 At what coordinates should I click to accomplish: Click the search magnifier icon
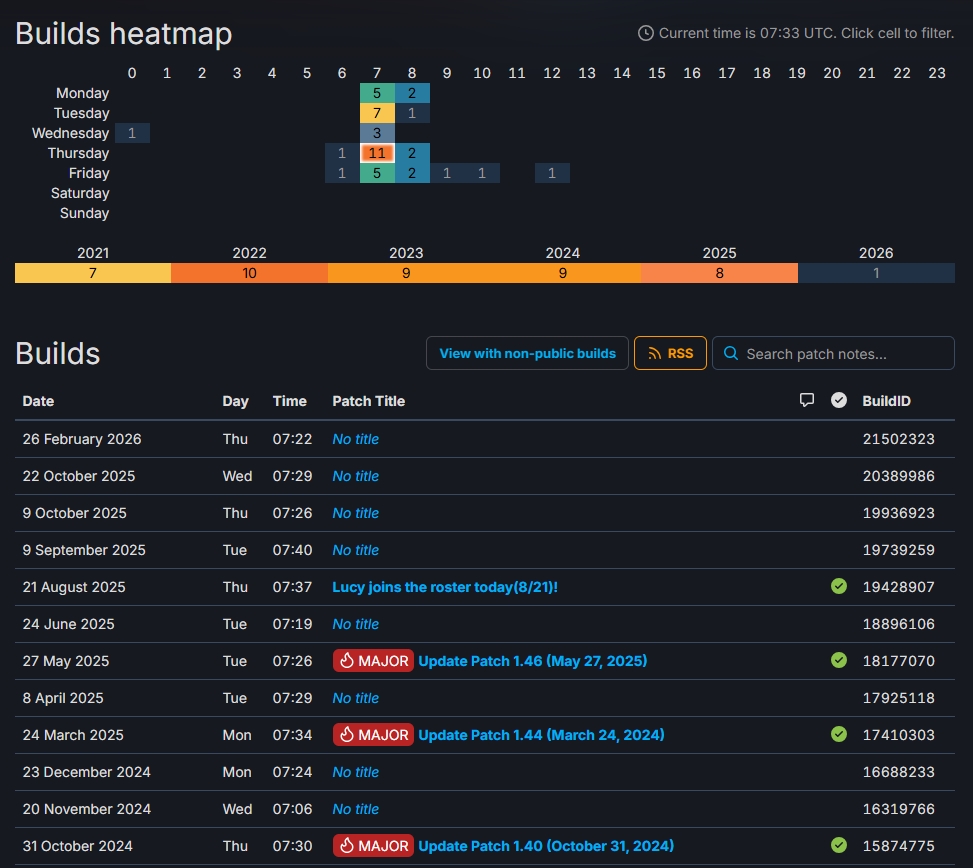pyautogui.click(x=731, y=354)
